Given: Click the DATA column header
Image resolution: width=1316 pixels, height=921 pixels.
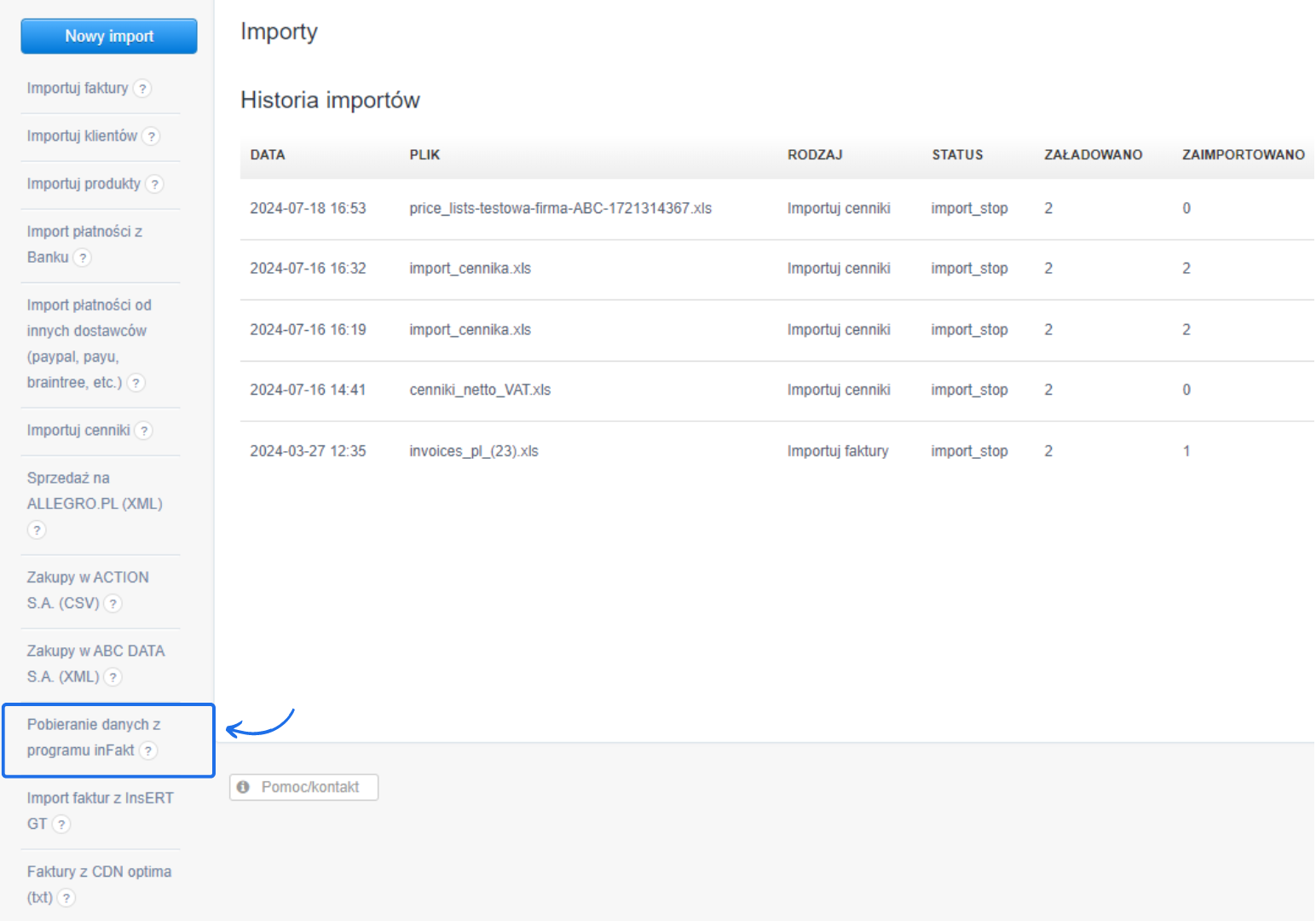Looking at the screenshot, I should click(x=268, y=154).
